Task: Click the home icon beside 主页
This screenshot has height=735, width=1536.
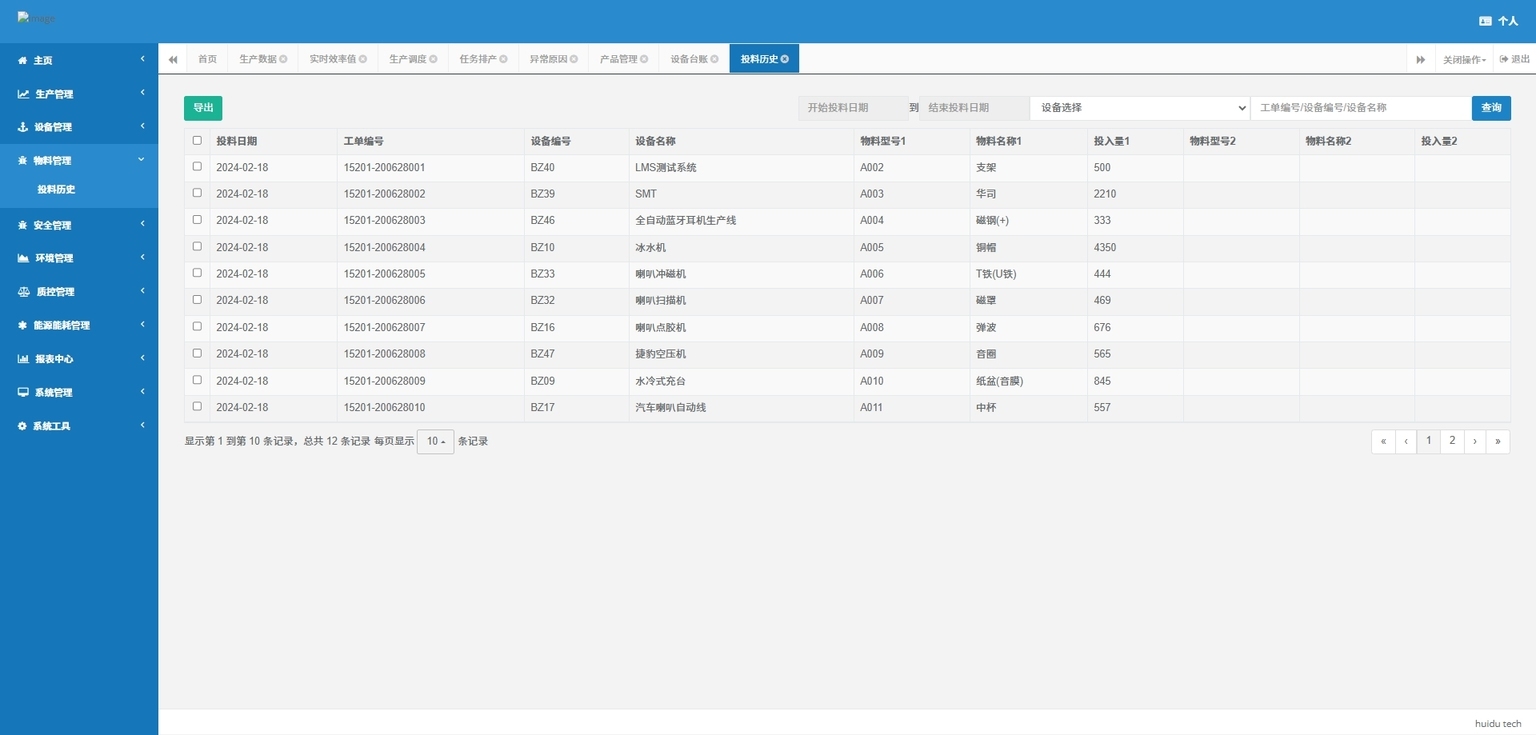Action: point(23,61)
